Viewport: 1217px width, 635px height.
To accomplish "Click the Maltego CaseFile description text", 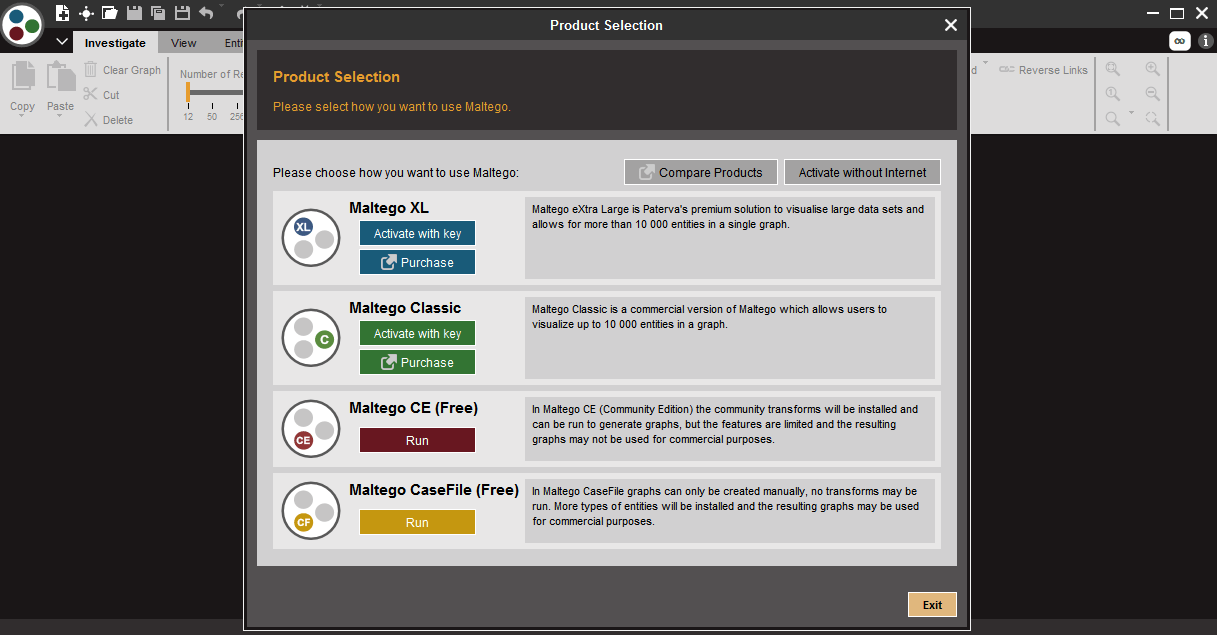I will 725,506.
